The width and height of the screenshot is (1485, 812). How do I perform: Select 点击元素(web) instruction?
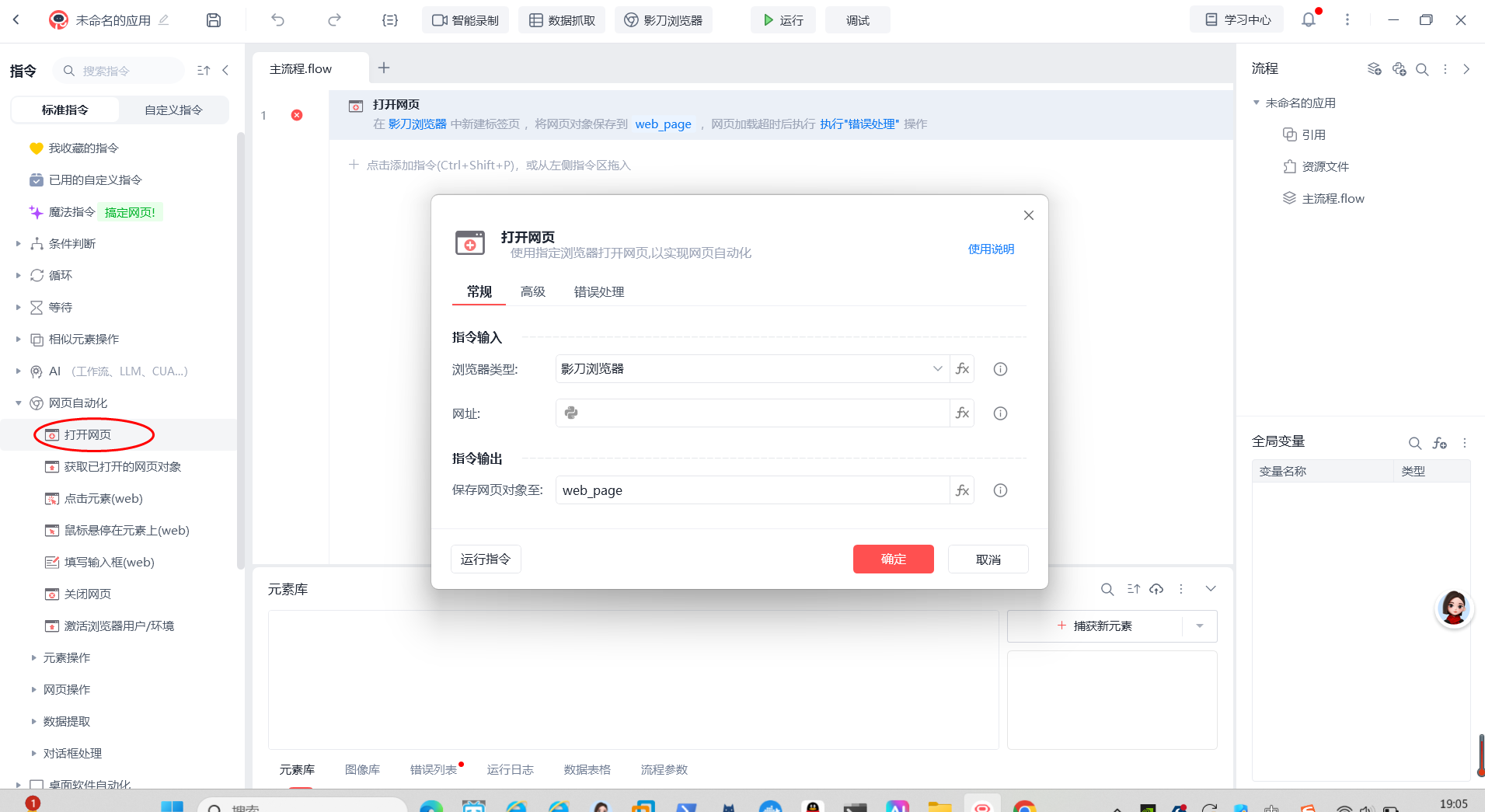(103, 499)
